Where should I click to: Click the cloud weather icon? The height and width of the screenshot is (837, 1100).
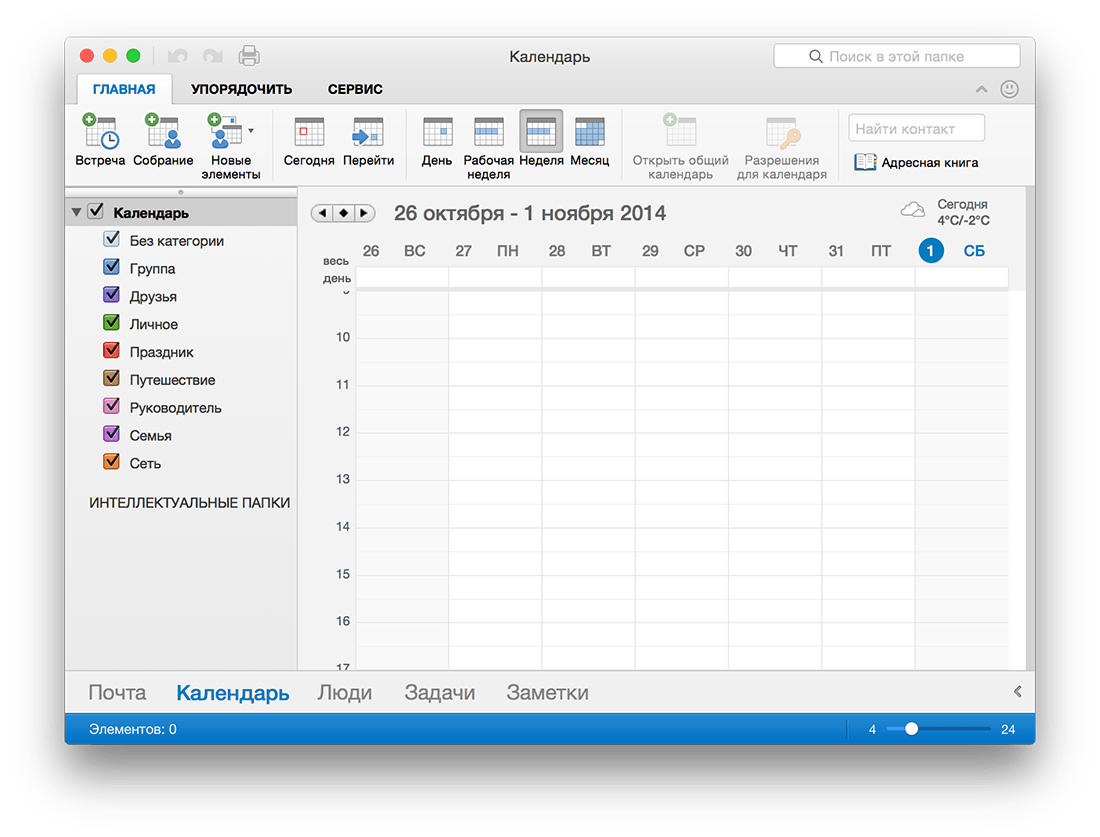pos(913,209)
